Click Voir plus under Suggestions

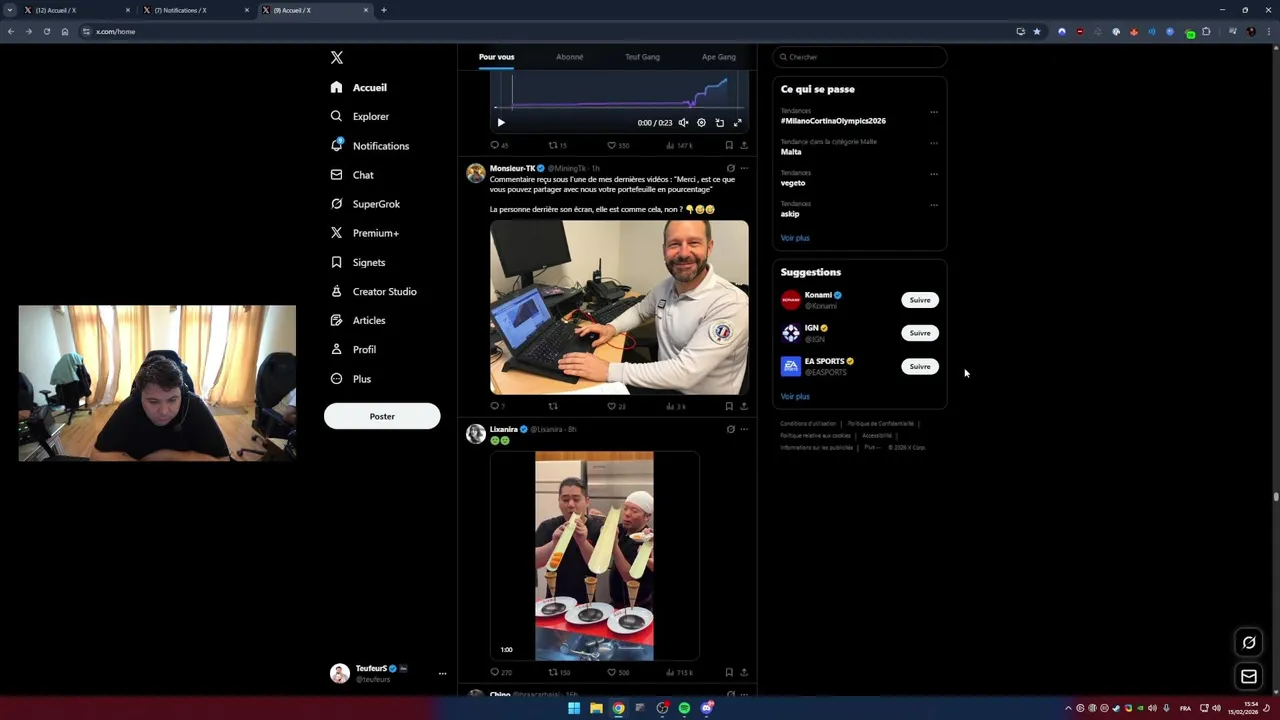tap(795, 397)
